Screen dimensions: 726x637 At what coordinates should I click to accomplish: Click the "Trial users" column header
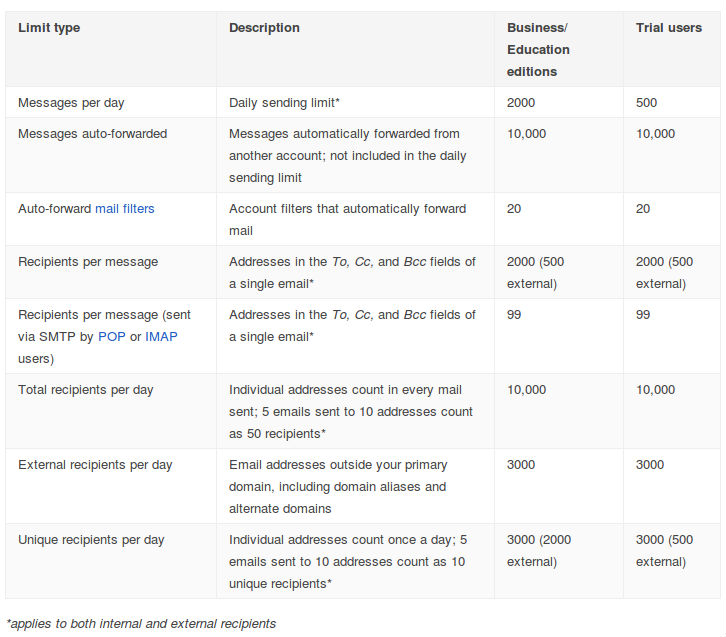coord(669,28)
